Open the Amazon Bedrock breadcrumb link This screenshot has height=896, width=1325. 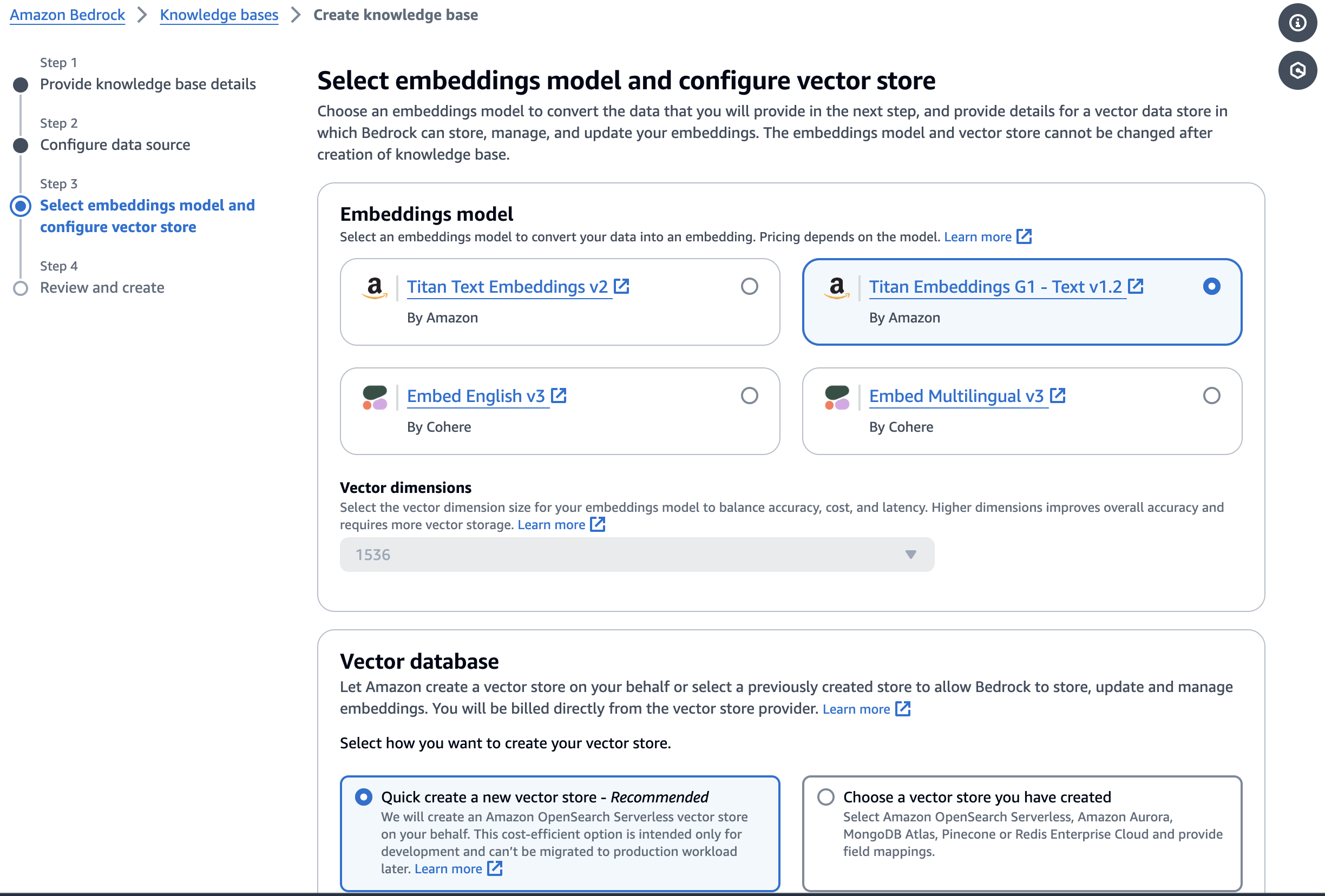(x=67, y=15)
